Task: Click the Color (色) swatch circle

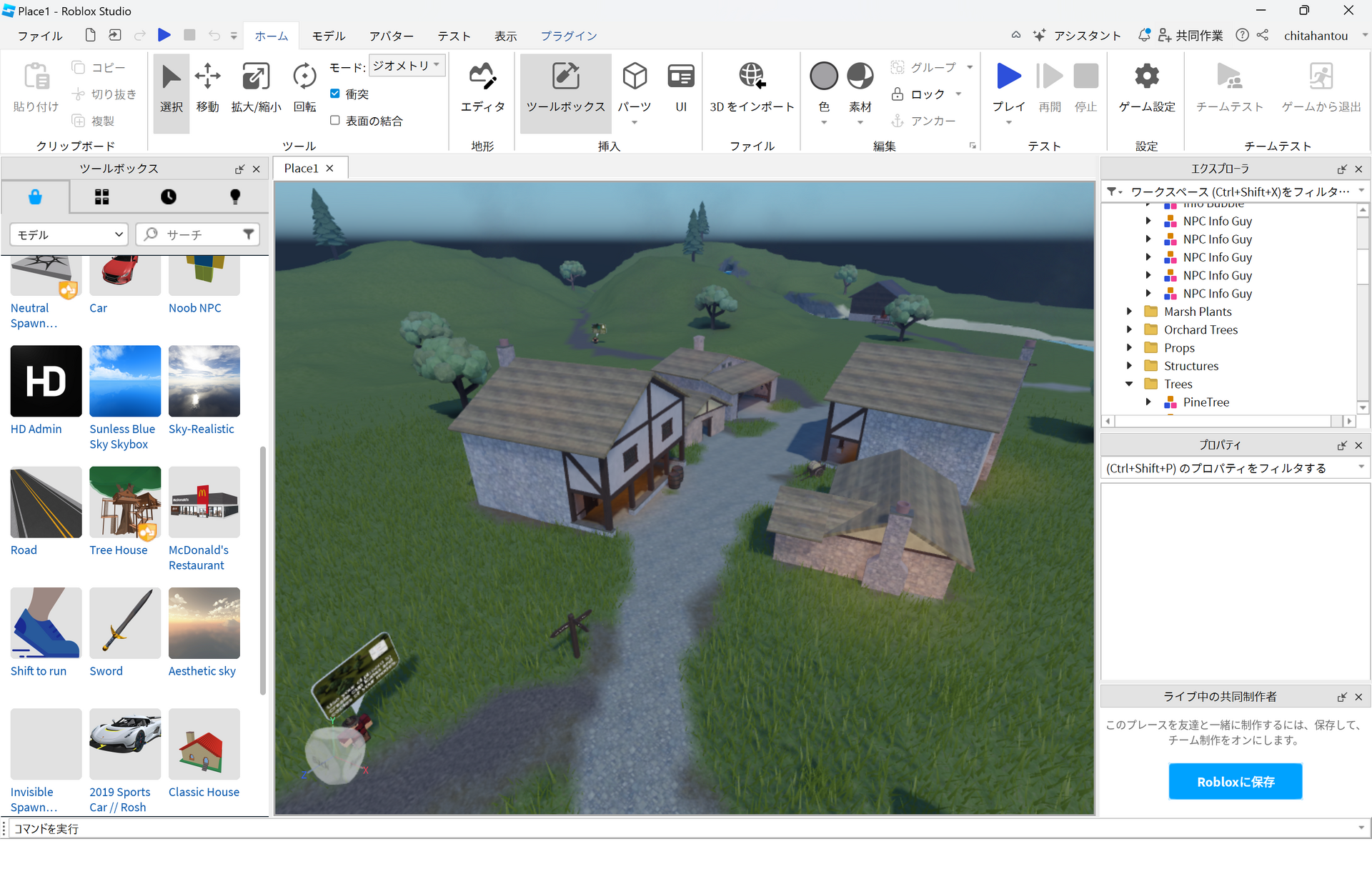Action: [823, 76]
